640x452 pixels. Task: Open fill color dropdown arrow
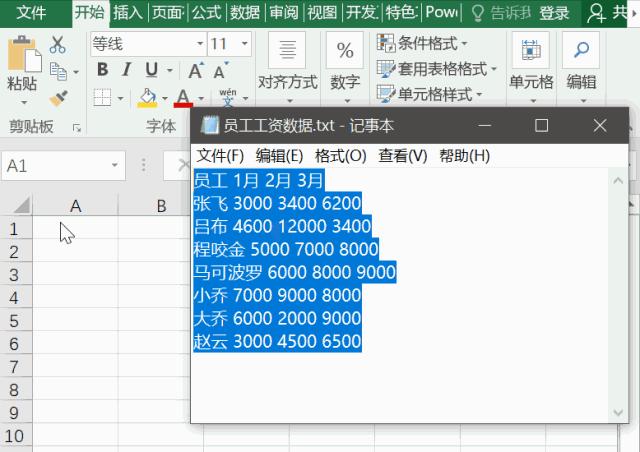[164, 98]
